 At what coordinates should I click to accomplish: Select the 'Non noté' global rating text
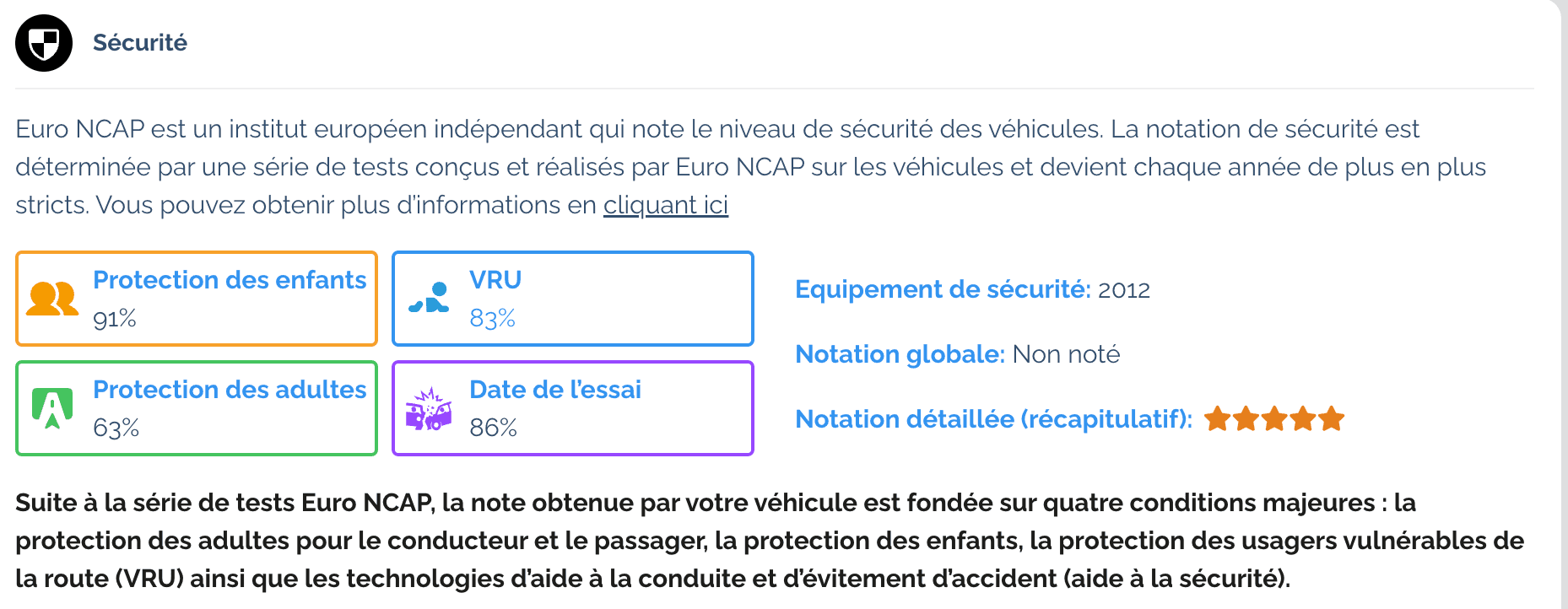(x=1068, y=354)
